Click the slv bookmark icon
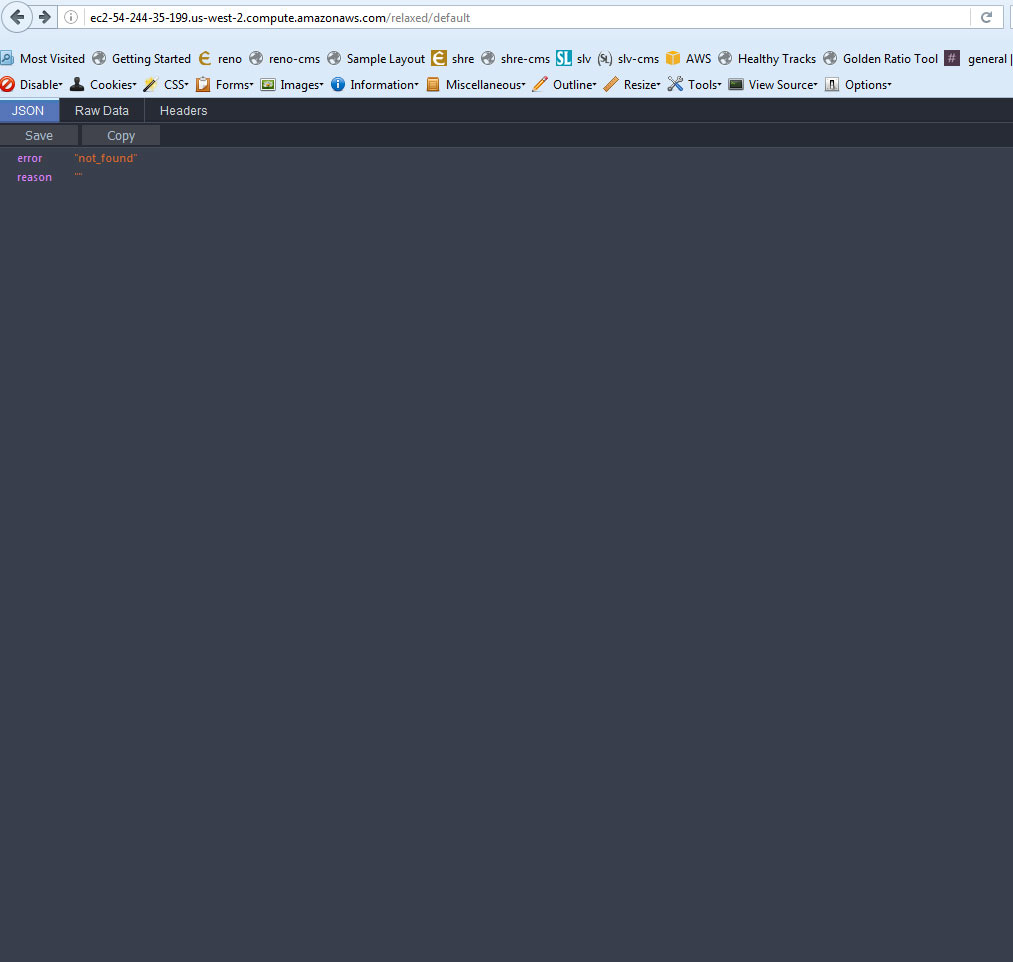1013x962 pixels. pyautogui.click(x=565, y=58)
